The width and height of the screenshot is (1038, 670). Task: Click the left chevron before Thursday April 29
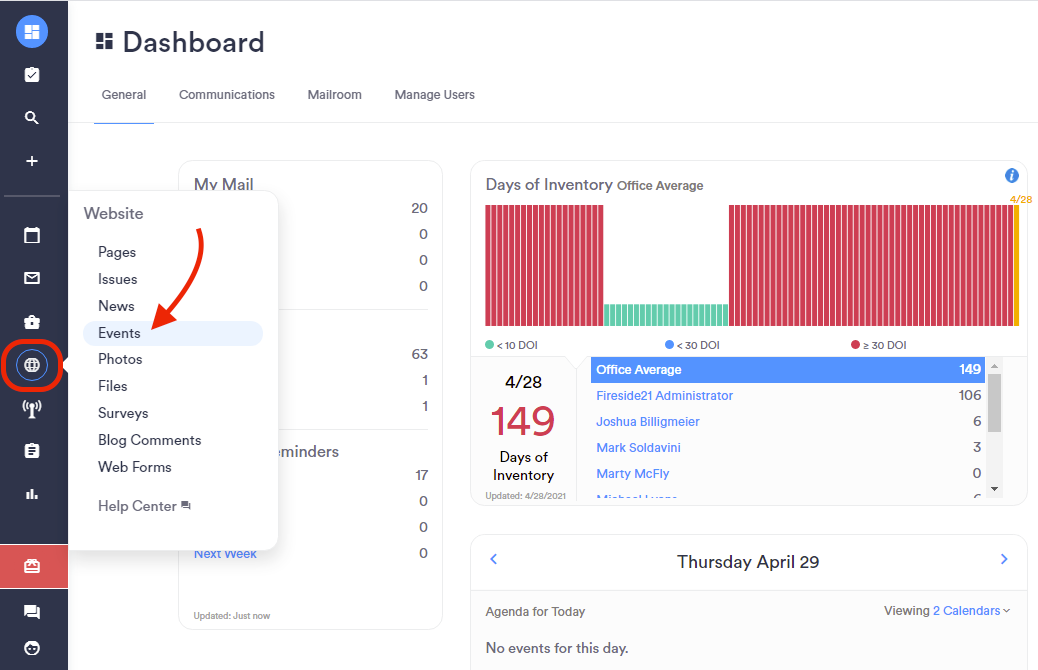493,559
